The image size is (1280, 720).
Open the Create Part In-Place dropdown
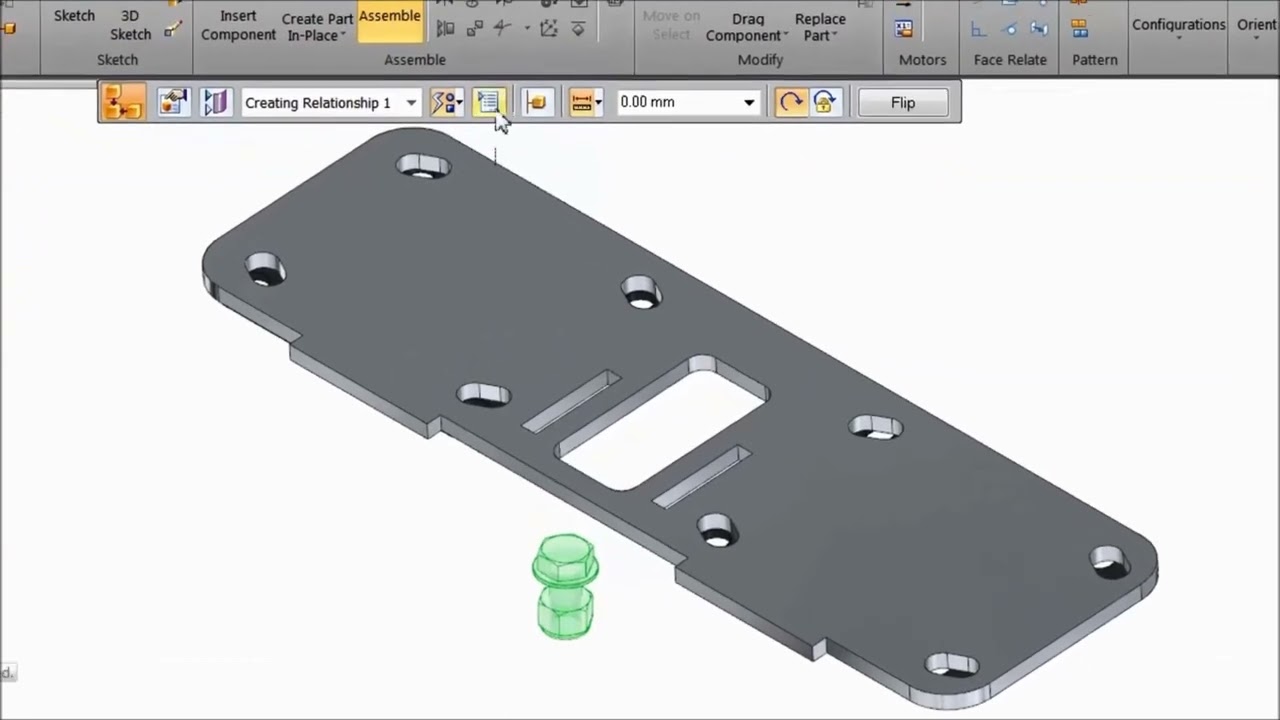pos(317,27)
